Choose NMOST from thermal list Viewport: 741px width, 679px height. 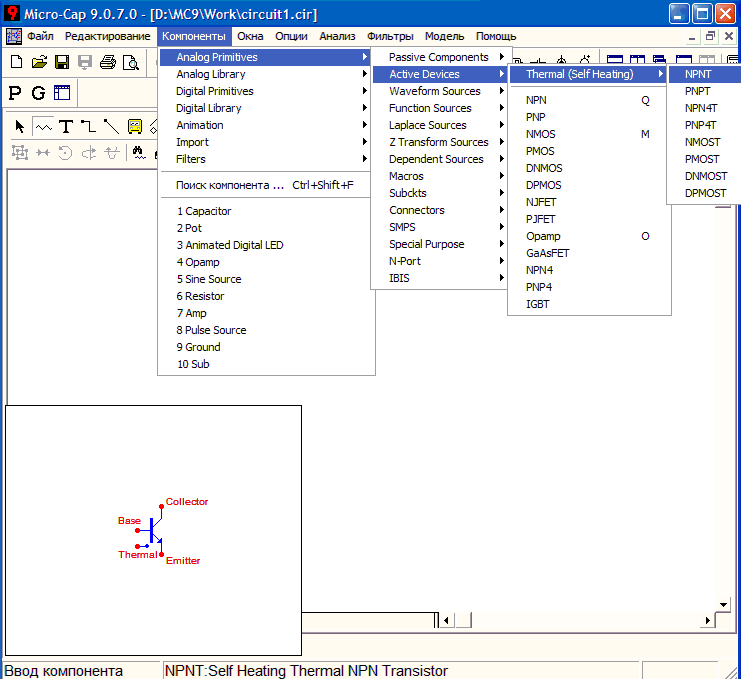(x=704, y=142)
